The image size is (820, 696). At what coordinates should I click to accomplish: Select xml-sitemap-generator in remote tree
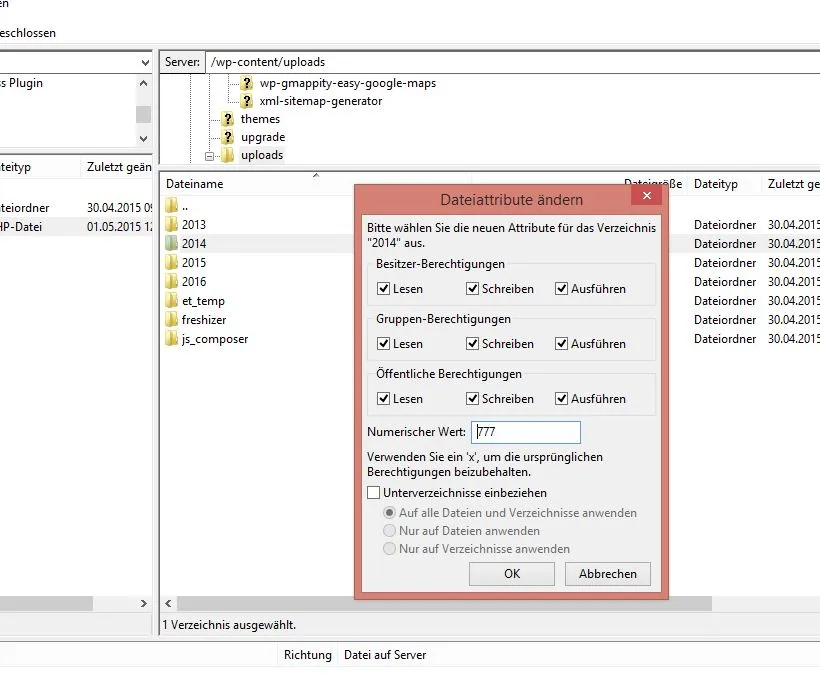(x=321, y=101)
